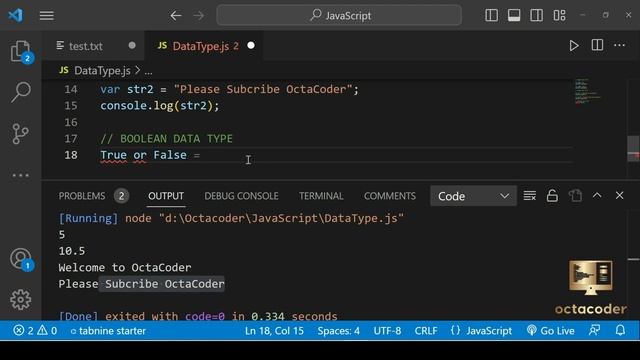The height and width of the screenshot is (360, 640).
Task: Open the Explorer view in activity bar
Action: click(x=20, y=51)
